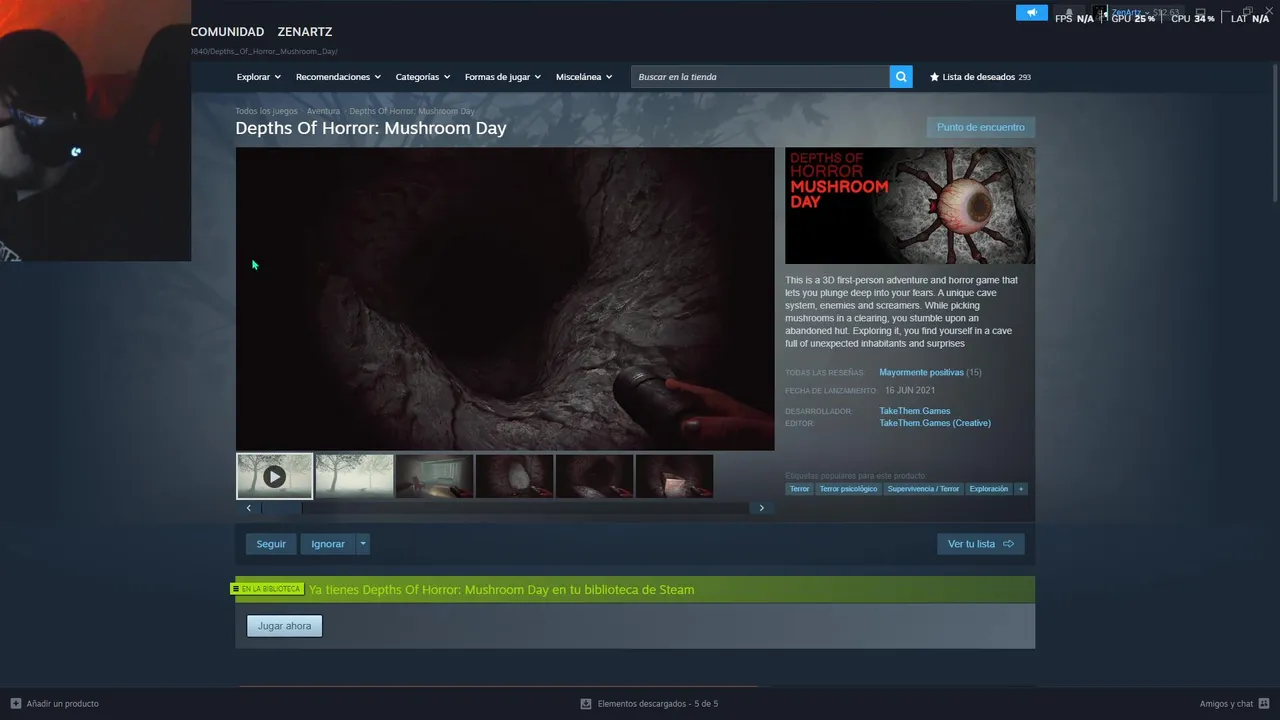
Task: Click the Todos los juegos breadcrumb
Action: [266, 111]
